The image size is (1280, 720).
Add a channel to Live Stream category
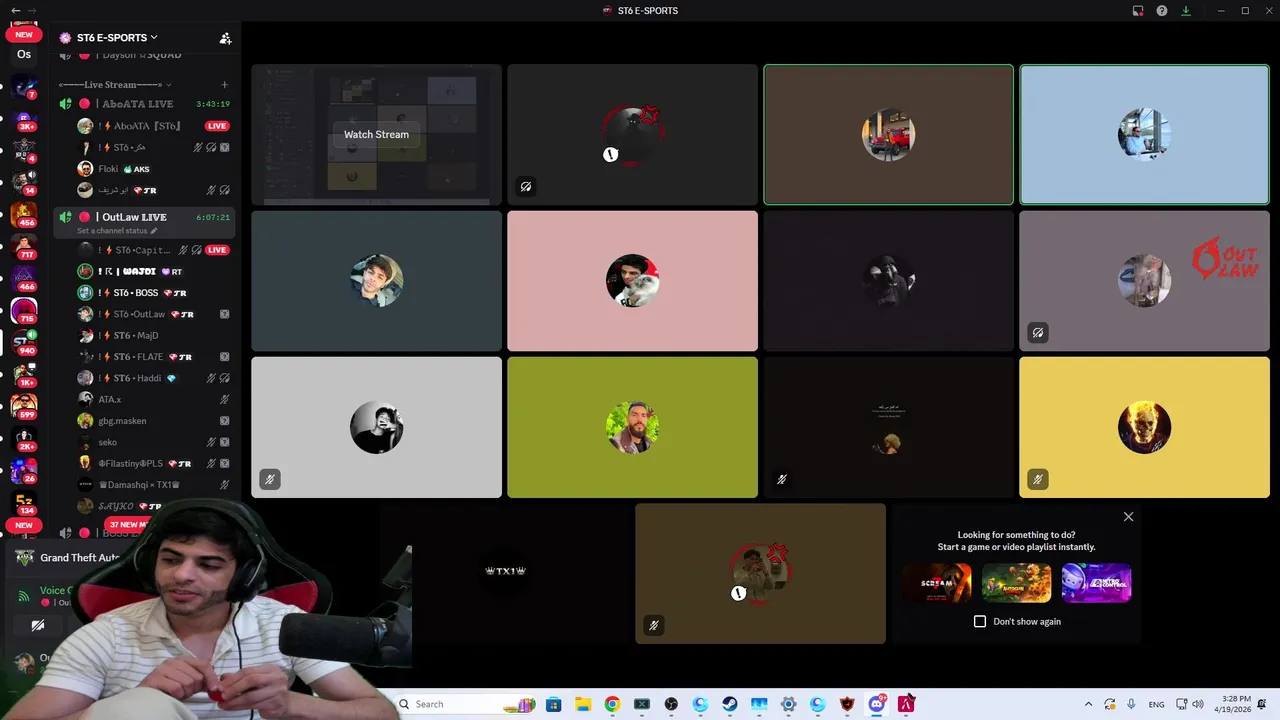coord(224,85)
